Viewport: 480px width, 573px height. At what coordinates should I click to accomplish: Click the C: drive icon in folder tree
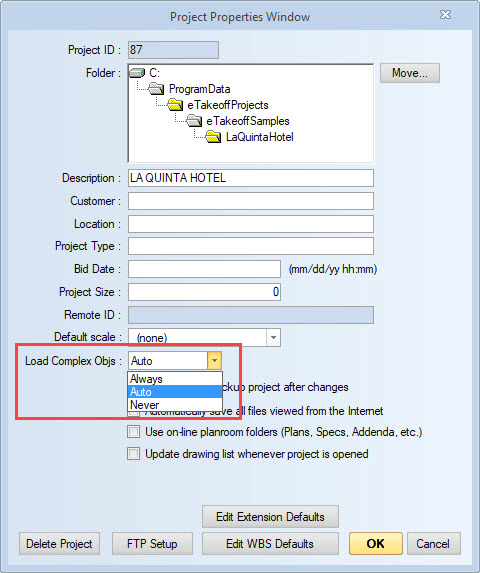coord(137,73)
